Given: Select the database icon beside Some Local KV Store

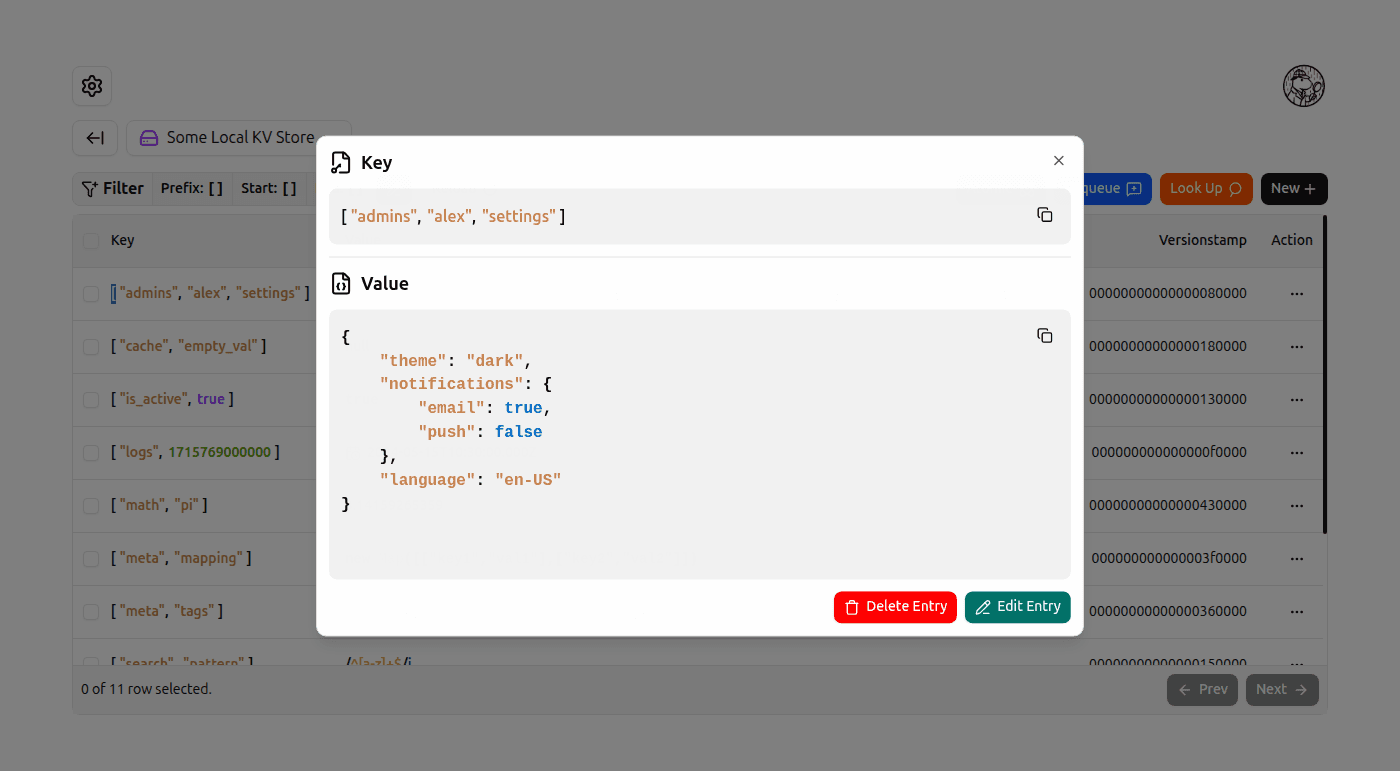Looking at the screenshot, I should pos(148,137).
